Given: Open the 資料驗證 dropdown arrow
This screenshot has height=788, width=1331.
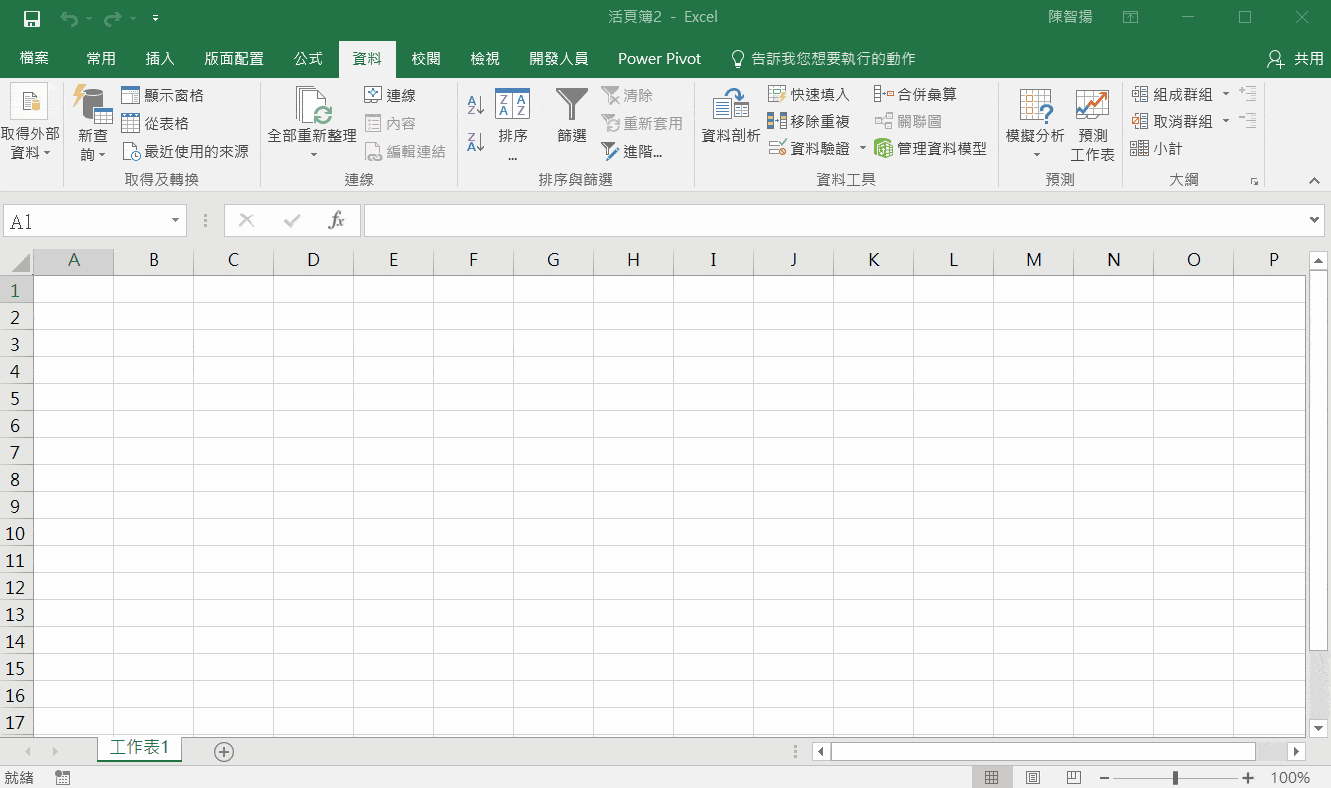Looking at the screenshot, I should [862, 148].
